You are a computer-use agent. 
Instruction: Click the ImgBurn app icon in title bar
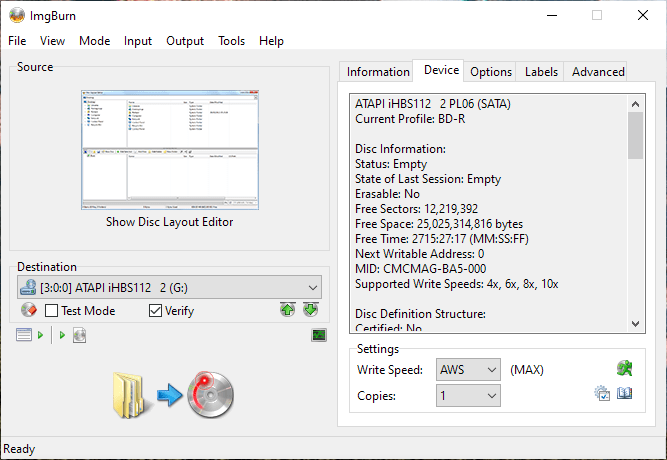point(17,15)
